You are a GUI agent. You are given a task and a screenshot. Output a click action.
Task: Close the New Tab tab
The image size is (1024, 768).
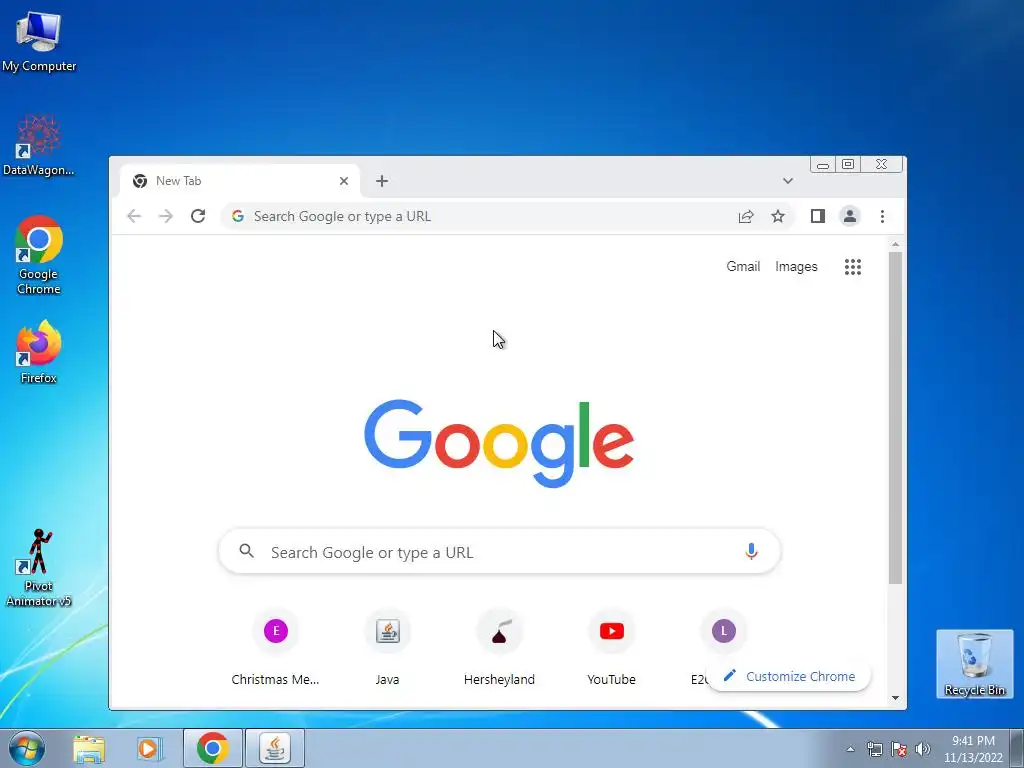click(x=344, y=181)
